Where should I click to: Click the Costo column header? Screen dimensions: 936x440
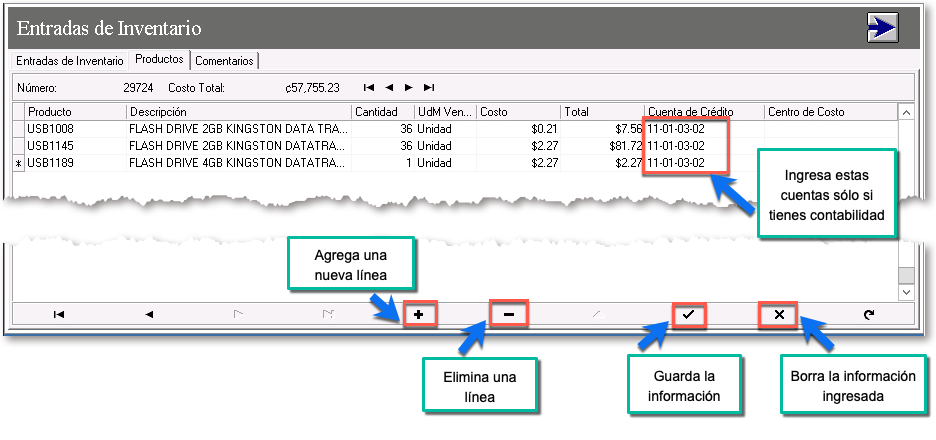(518, 112)
